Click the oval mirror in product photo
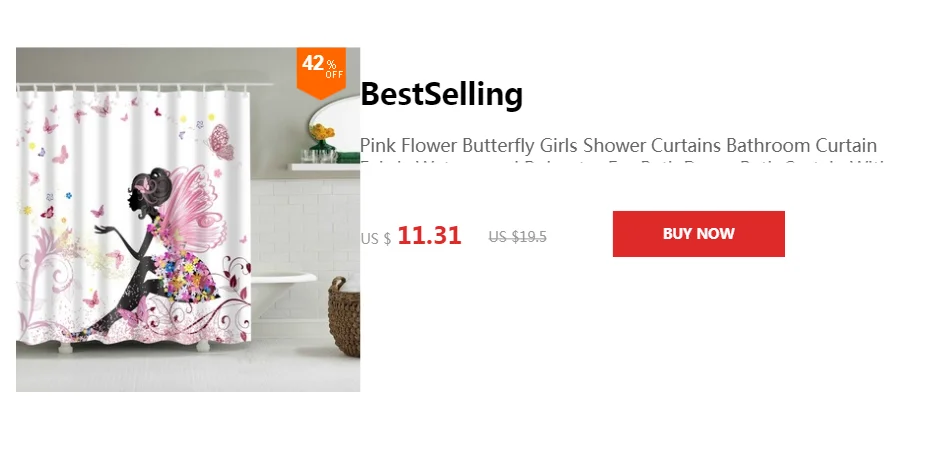The width and height of the screenshot is (943, 469). click(334, 123)
